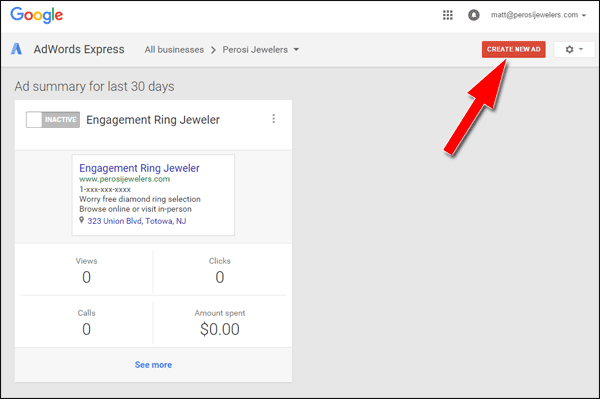Screen dimensions: 600x399
Task: Click the 'Worry free diamond ring selection' line
Action: coord(140,199)
